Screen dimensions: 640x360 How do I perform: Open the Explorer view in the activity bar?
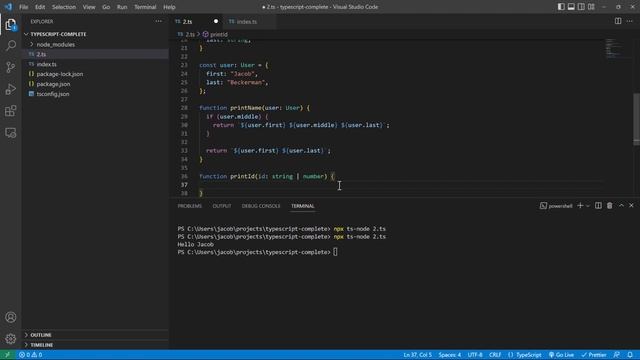point(11,25)
